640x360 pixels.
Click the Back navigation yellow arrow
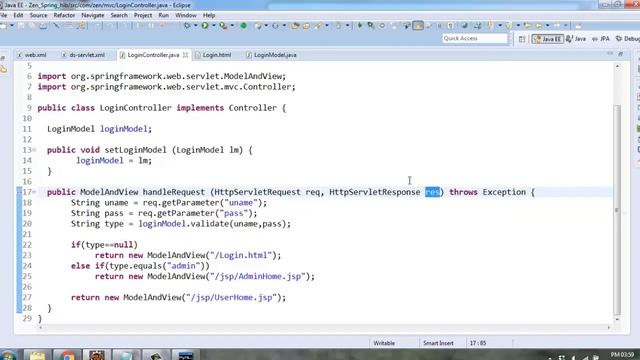539,26
